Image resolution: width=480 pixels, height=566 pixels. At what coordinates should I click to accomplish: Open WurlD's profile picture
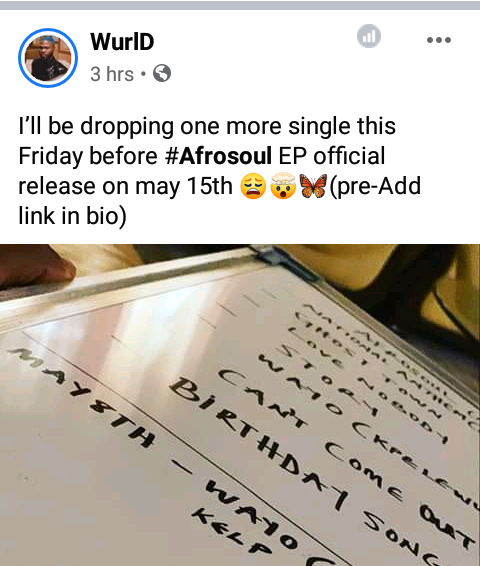(48, 58)
